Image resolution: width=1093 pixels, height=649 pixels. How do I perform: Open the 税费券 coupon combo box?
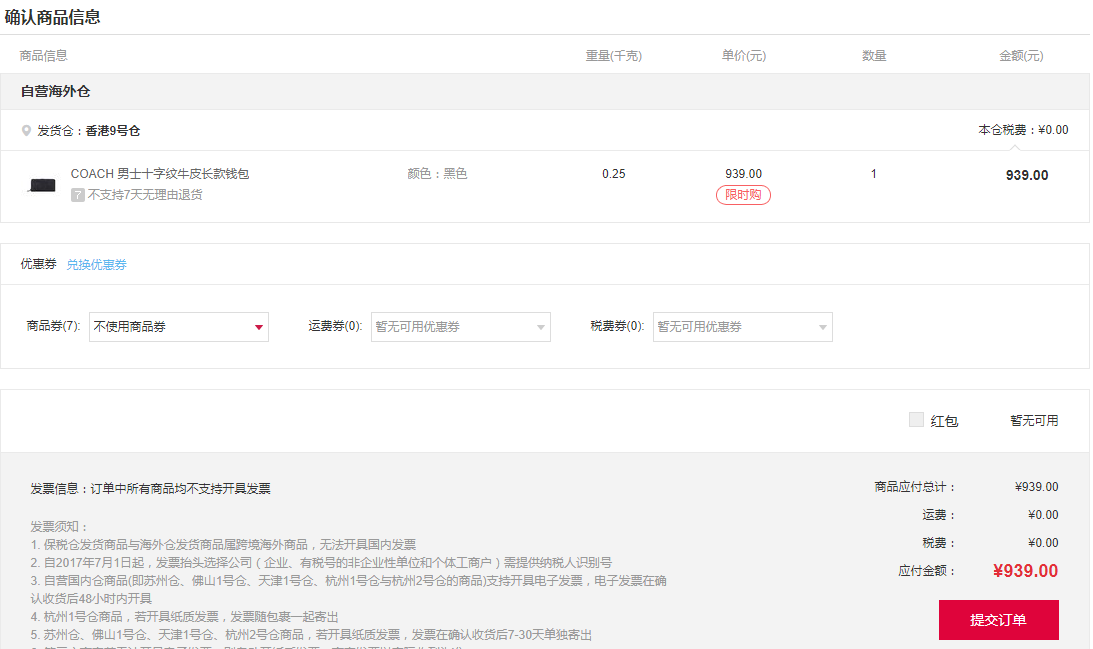(742, 327)
